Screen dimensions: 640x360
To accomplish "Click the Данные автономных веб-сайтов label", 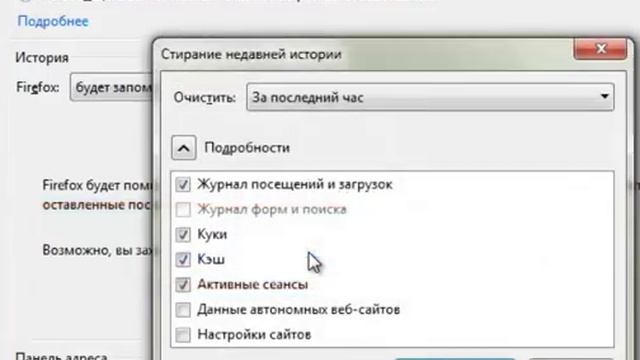I will [x=299, y=310].
